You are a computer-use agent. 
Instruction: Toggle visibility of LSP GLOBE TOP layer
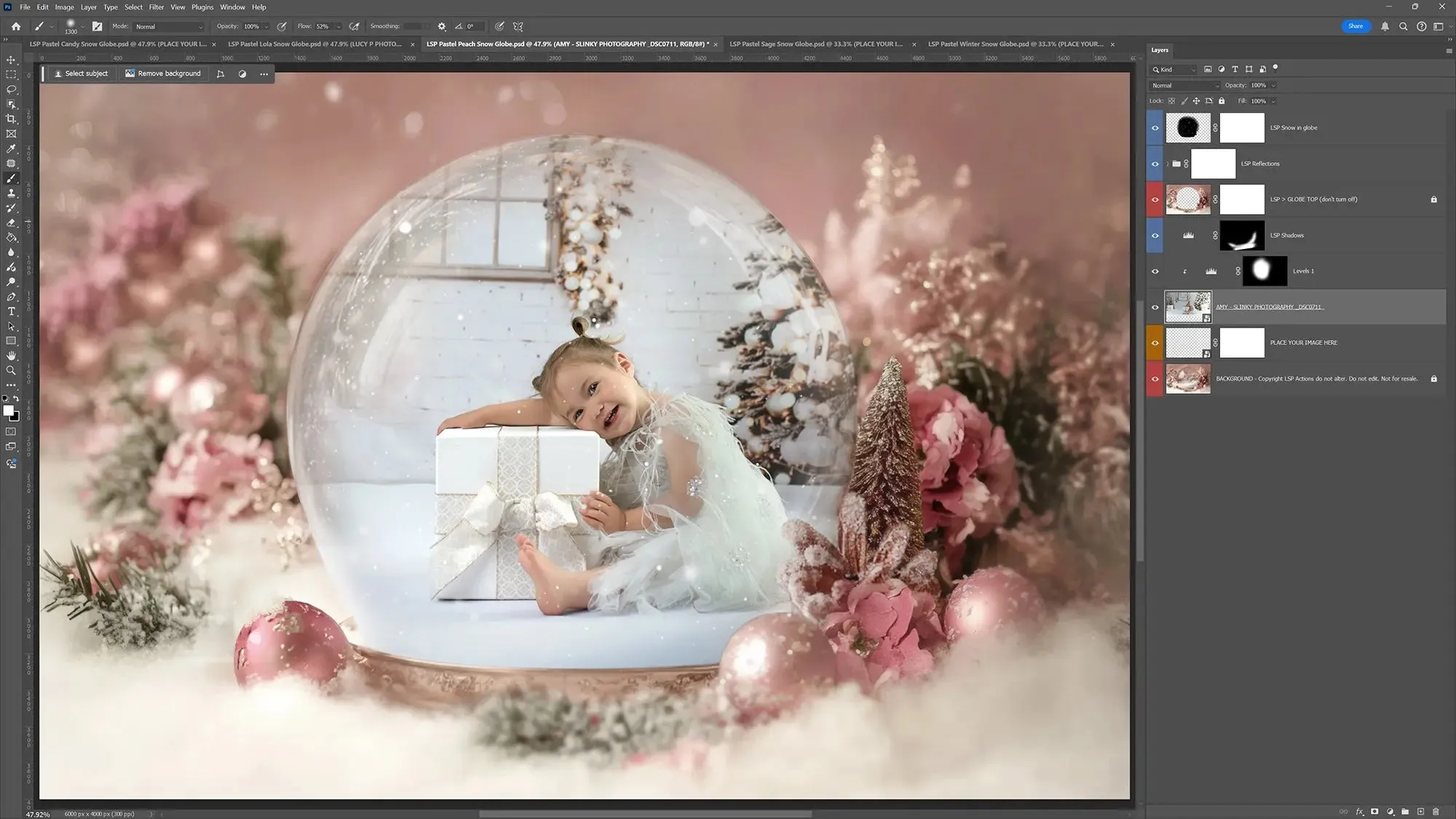(1155, 199)
